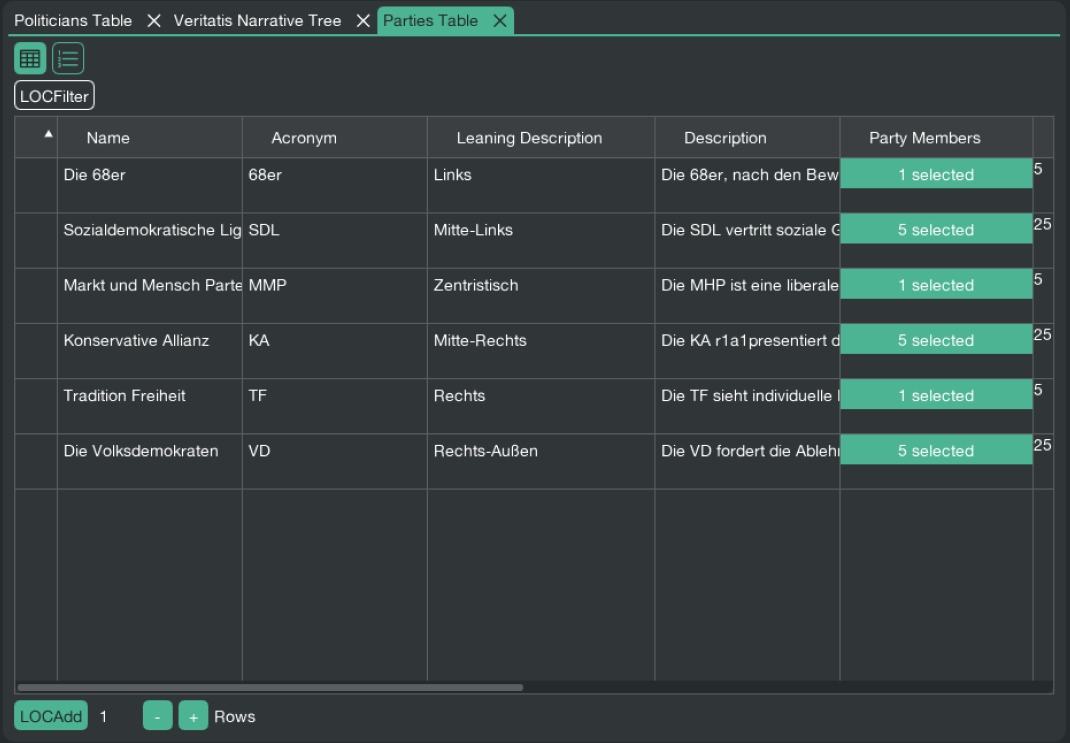Open Party Members dropdown for Die 68er
Image resolution: width=1070 pixels, height=743 pixels.
935,175
